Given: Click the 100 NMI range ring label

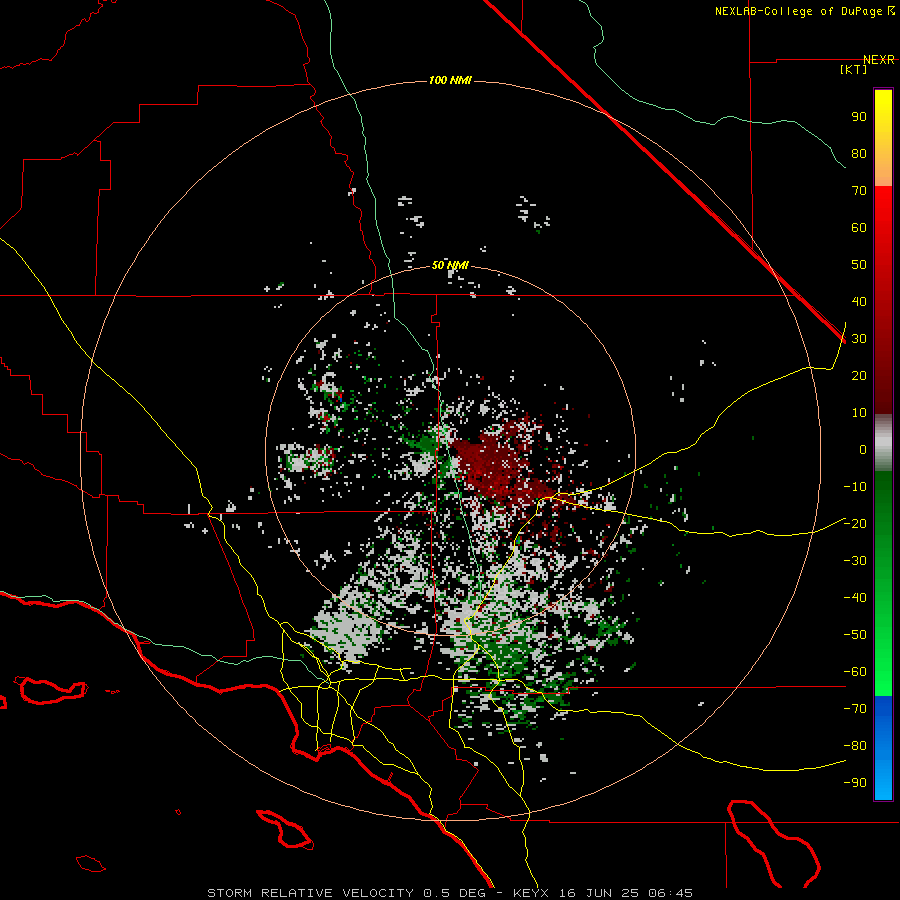Looking at the screenshot, I should [x=450, y=80].
